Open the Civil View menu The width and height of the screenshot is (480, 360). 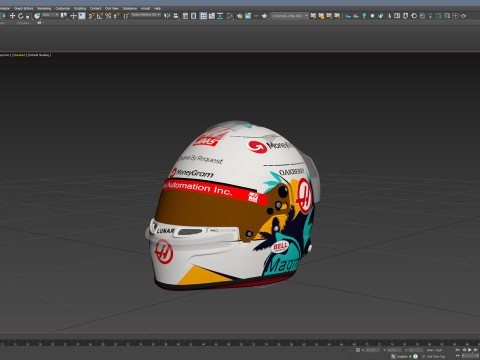(x=112, y=8)
